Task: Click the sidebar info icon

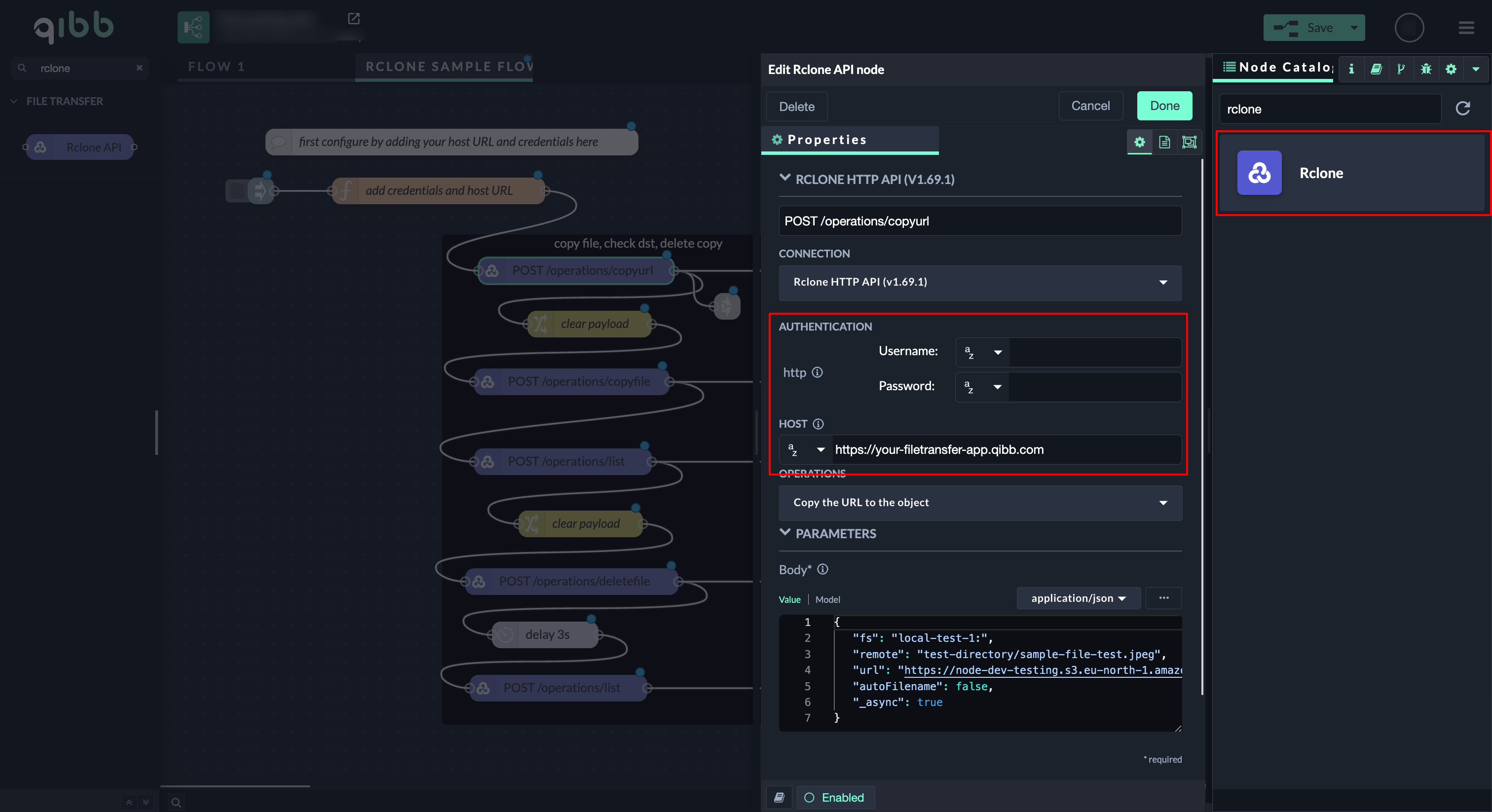Action: coord(1351,69)
